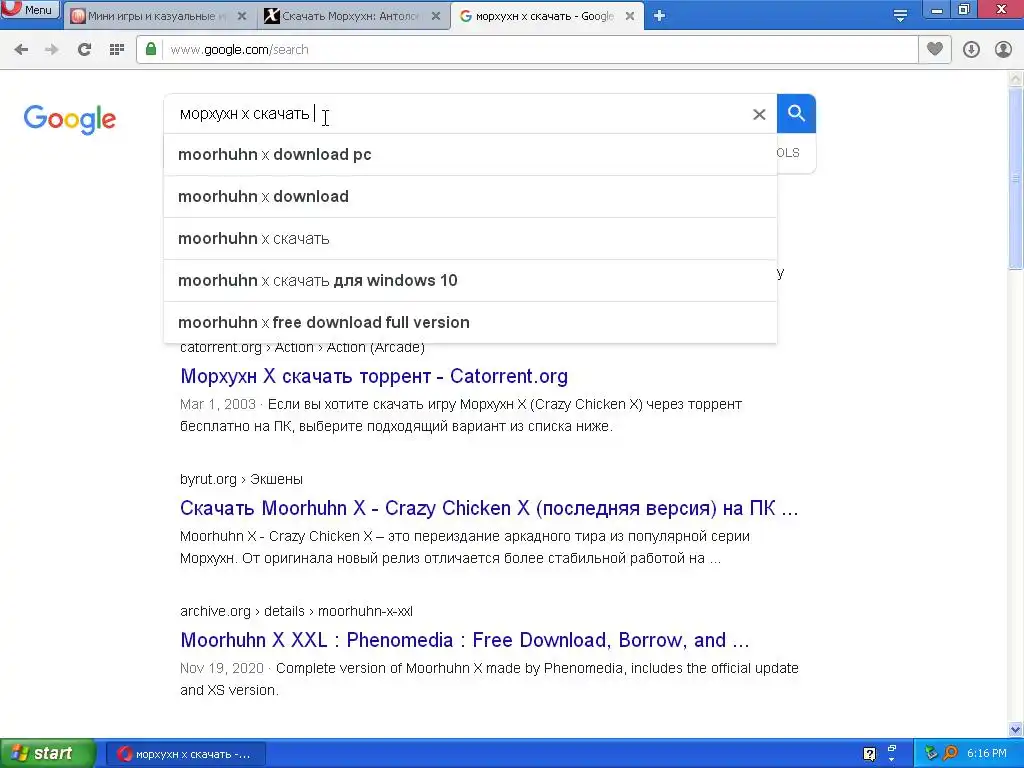Choose suggestion скачать для windows 10
This screenshot has height=768, width=1024.
click(x=470, y=280)
